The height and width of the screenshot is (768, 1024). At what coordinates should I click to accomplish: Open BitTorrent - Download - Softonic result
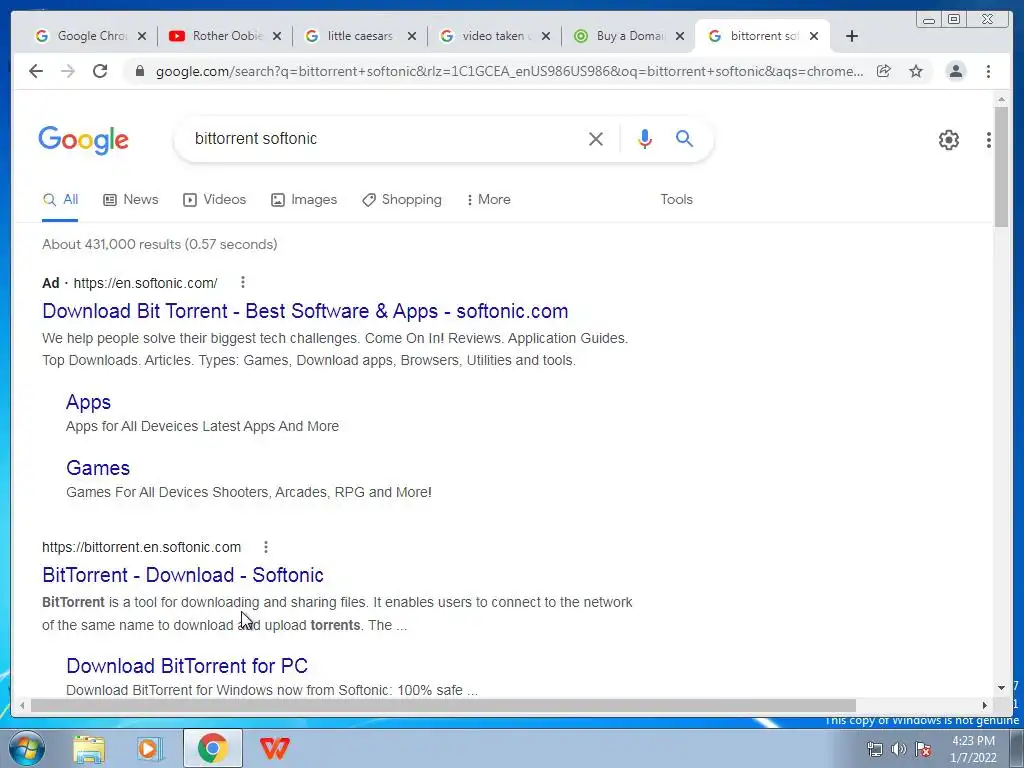pos(183,575)
